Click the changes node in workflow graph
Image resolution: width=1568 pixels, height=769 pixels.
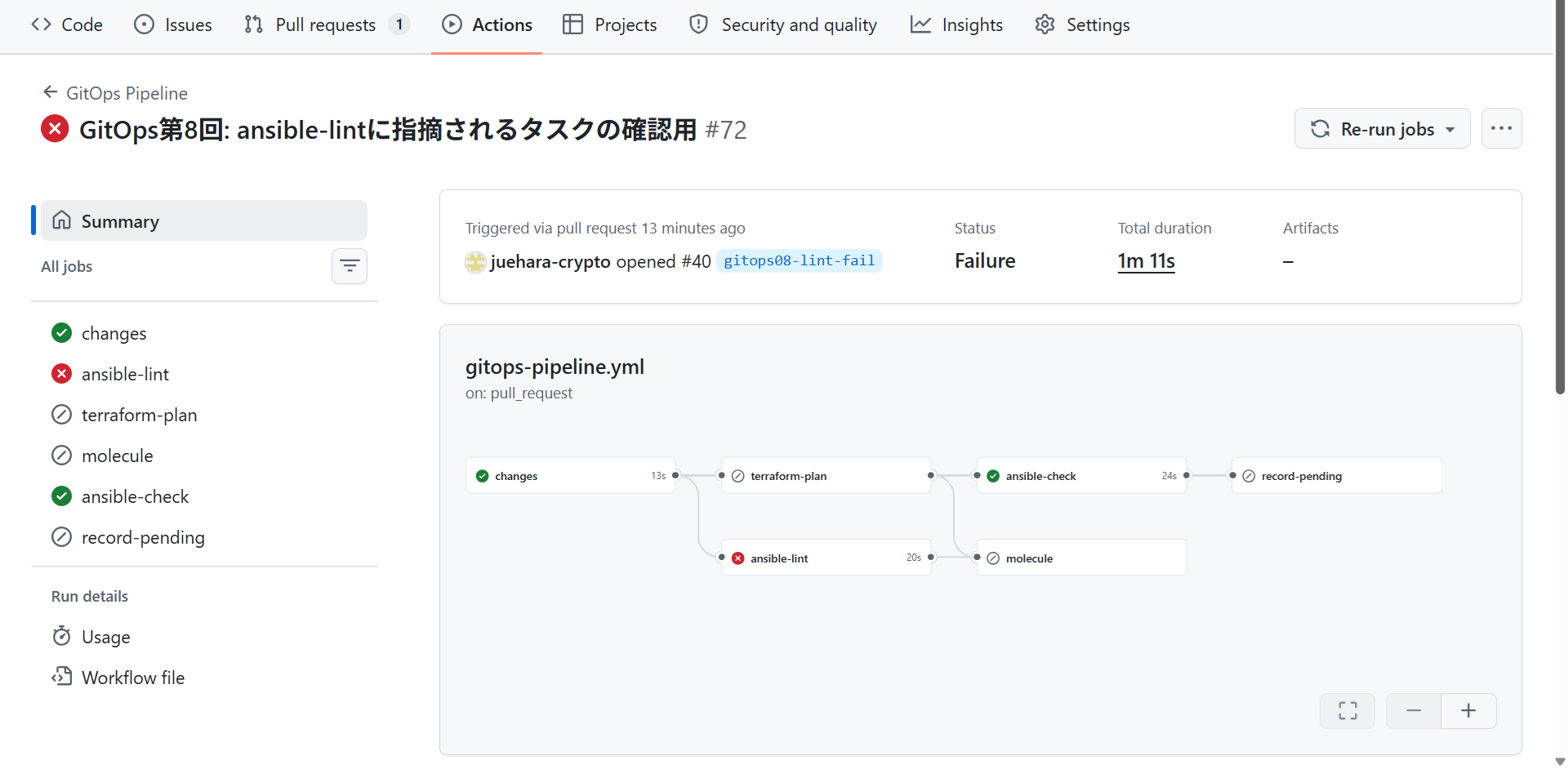(571, 476)
